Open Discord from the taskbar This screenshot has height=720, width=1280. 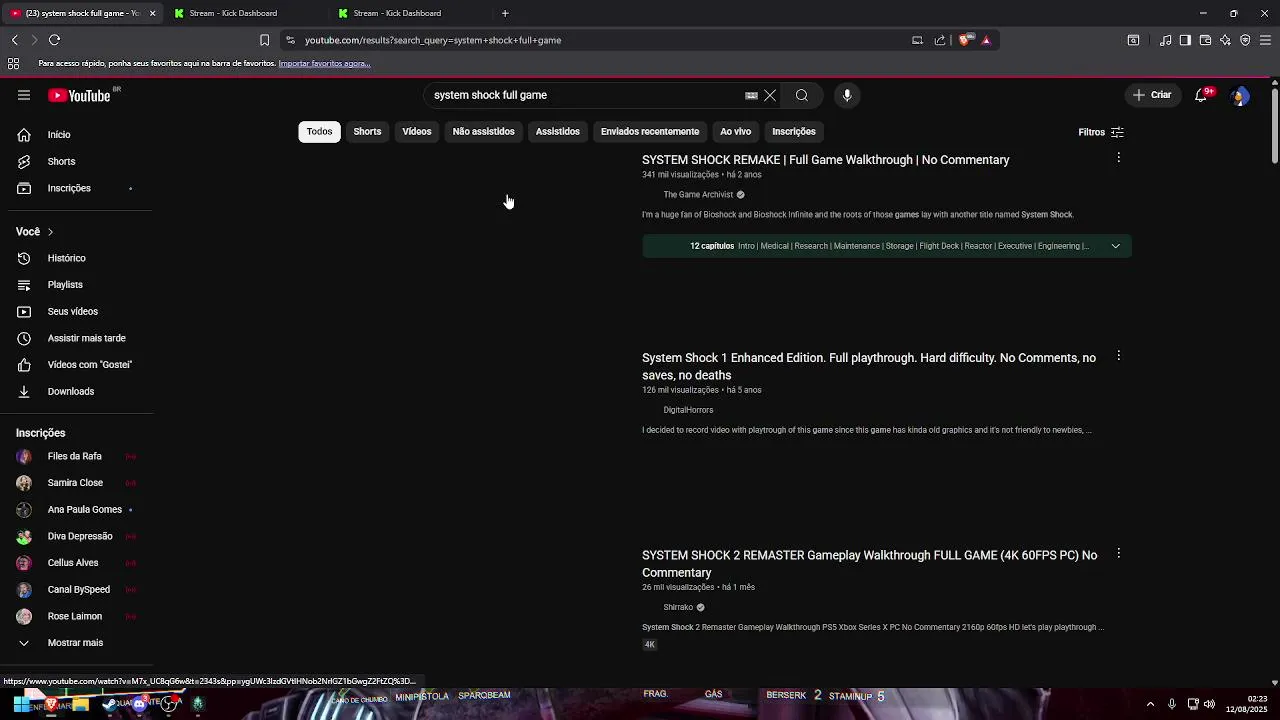139,704
